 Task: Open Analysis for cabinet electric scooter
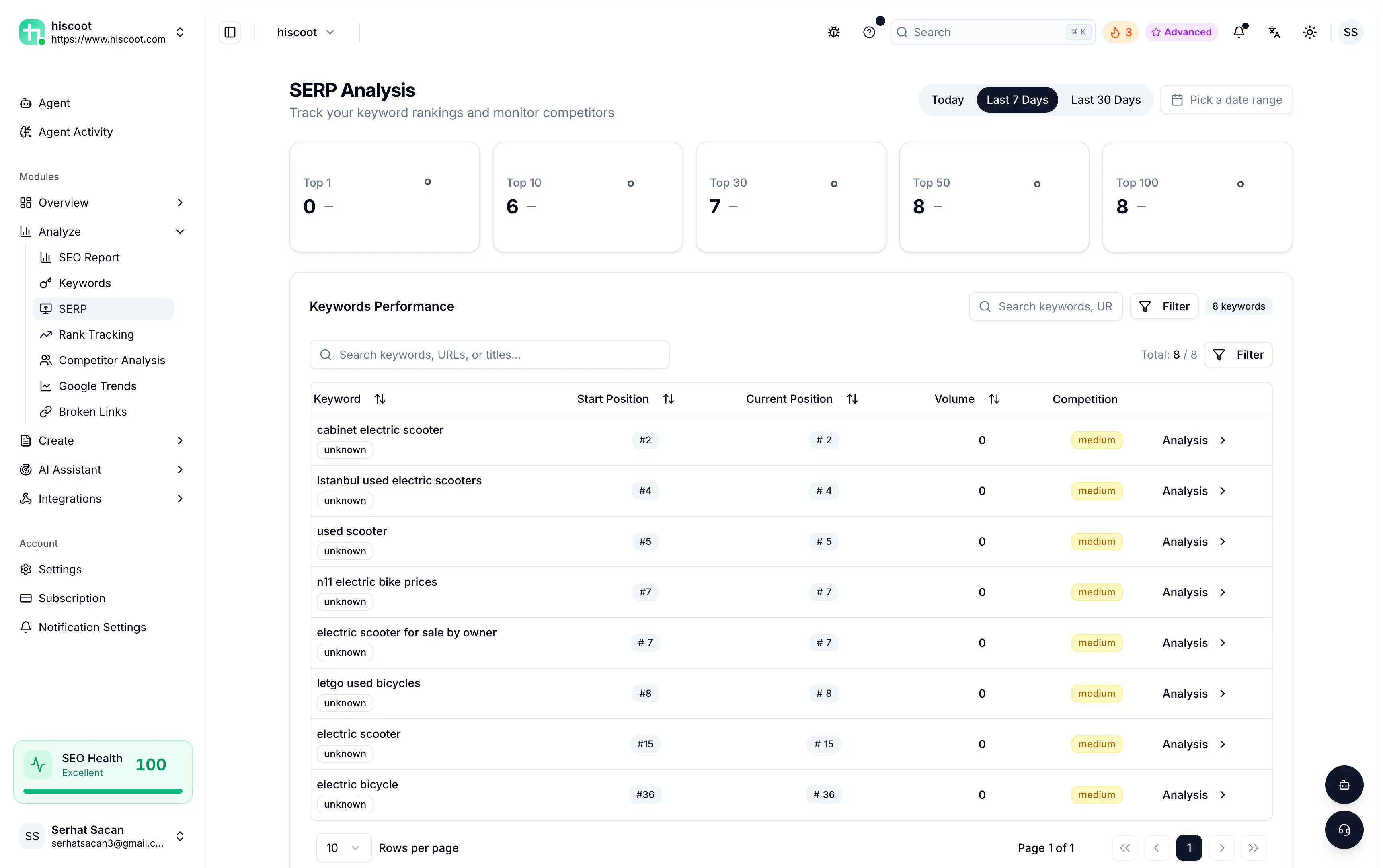[1194, 440]
